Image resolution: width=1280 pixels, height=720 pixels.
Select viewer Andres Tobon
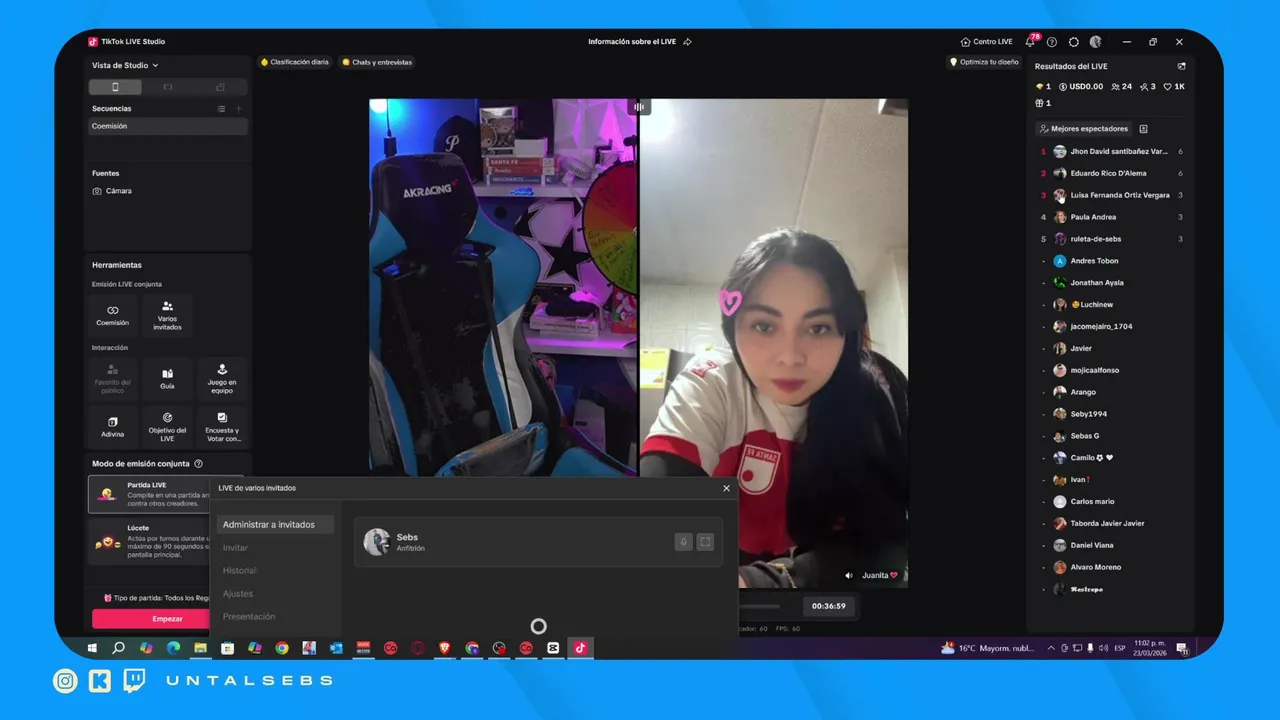(1112, 261)
